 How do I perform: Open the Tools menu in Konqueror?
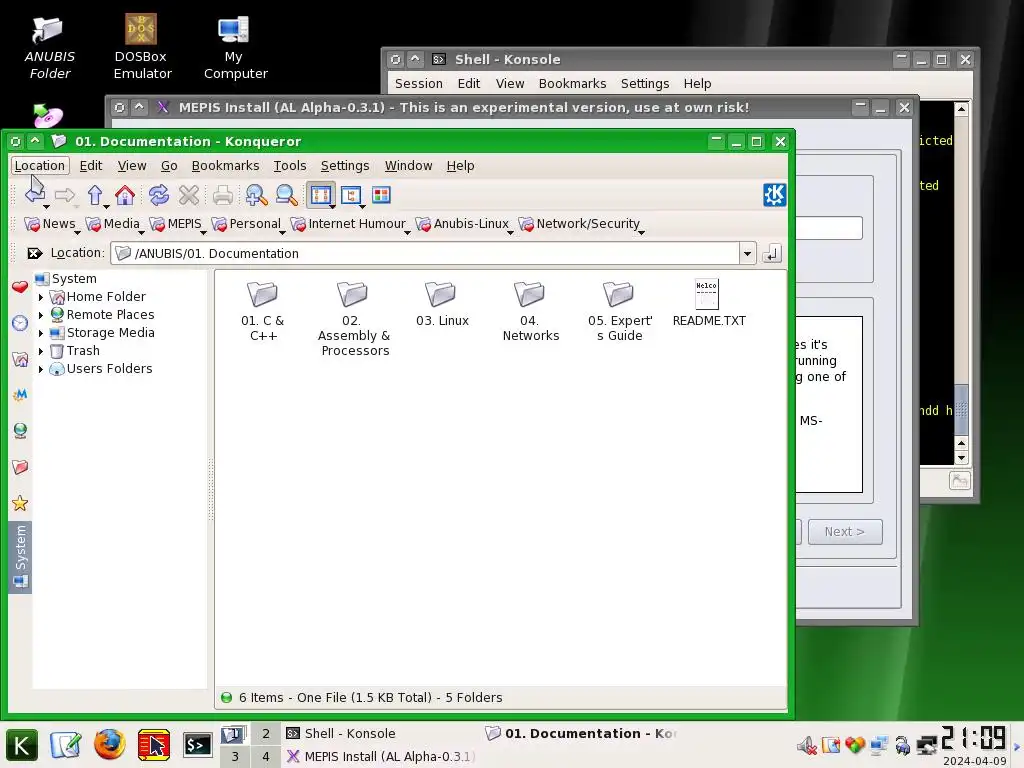(x=290, y=166)
